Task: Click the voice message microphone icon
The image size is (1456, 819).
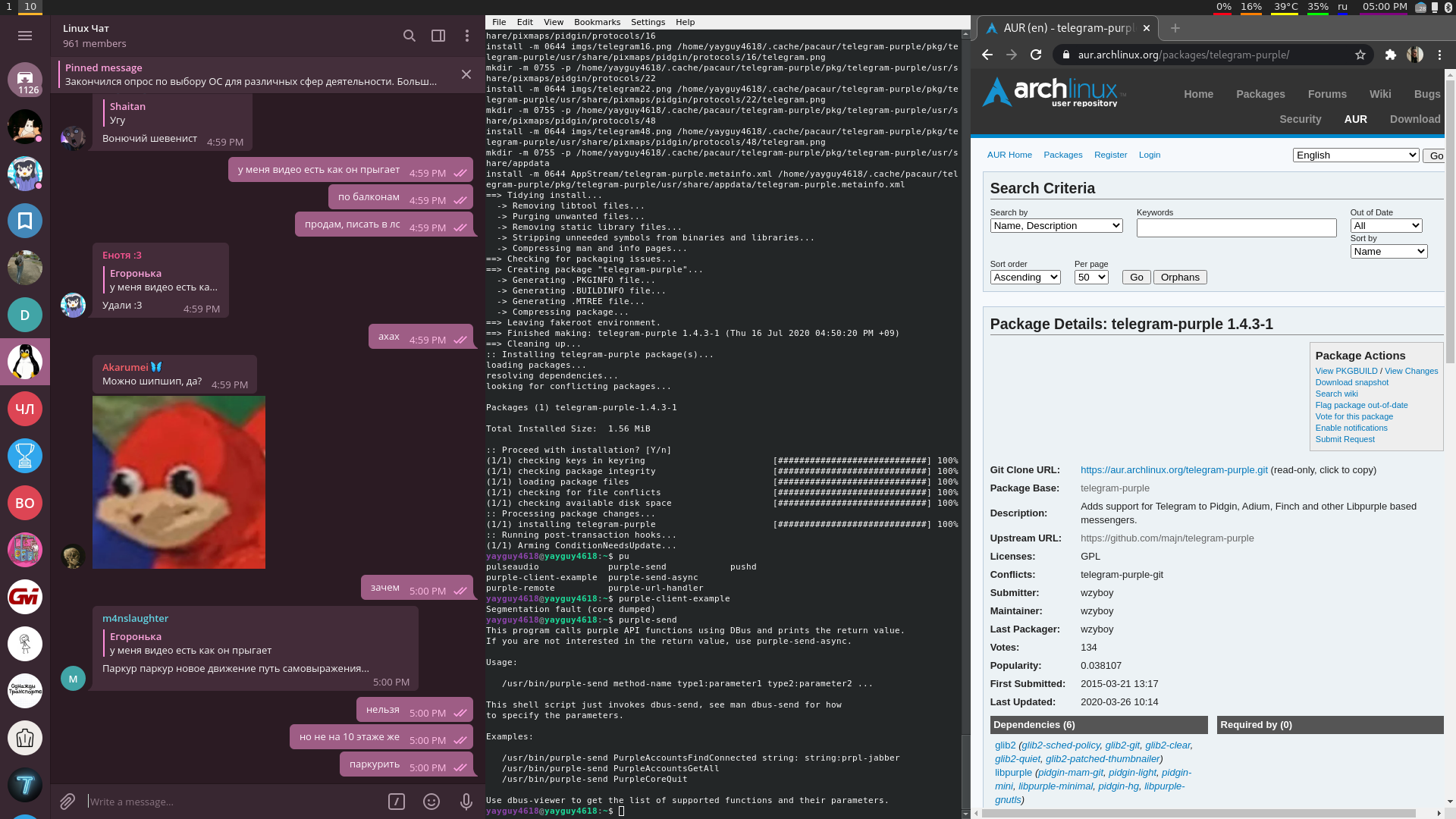Action: click(x=466, y=802)
